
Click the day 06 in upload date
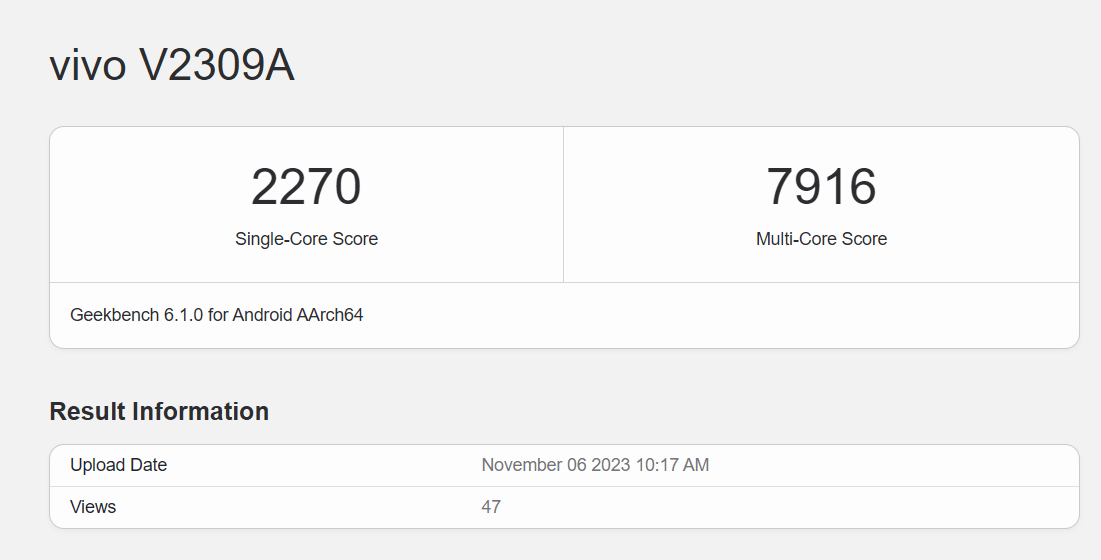point(572,465)
